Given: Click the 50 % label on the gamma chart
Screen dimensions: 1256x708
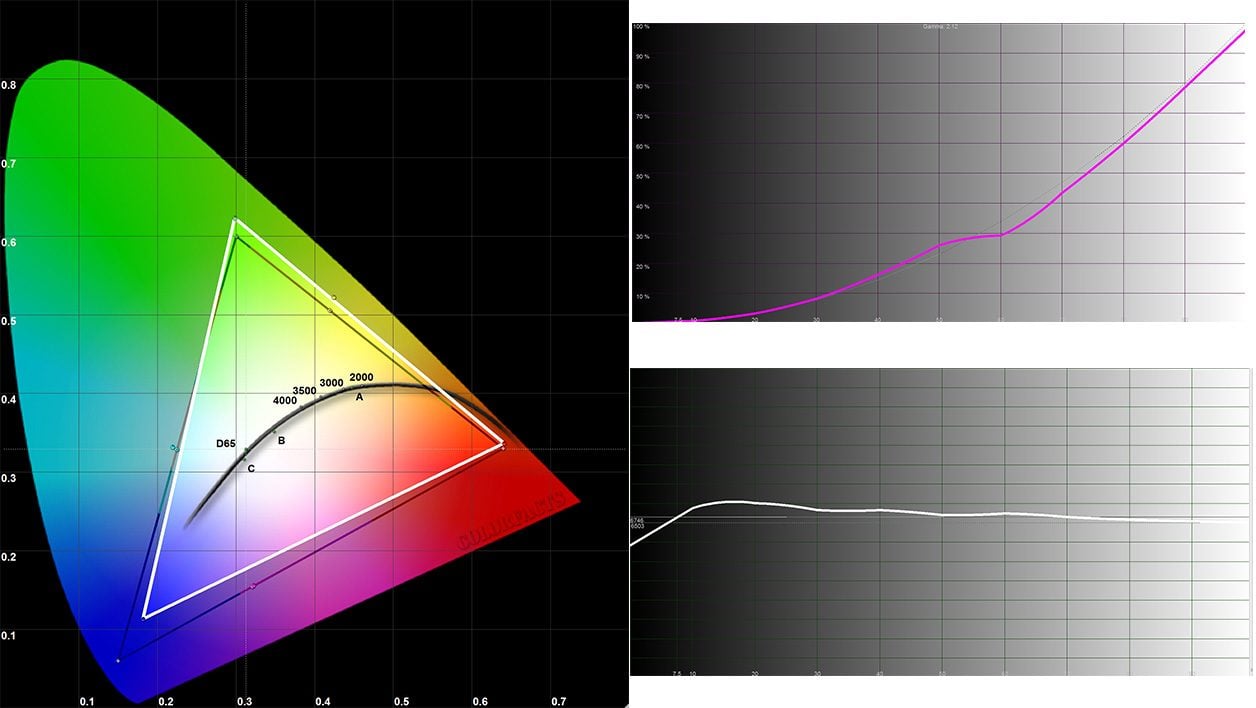Looking at the screenshot, I should click(643, 177).
